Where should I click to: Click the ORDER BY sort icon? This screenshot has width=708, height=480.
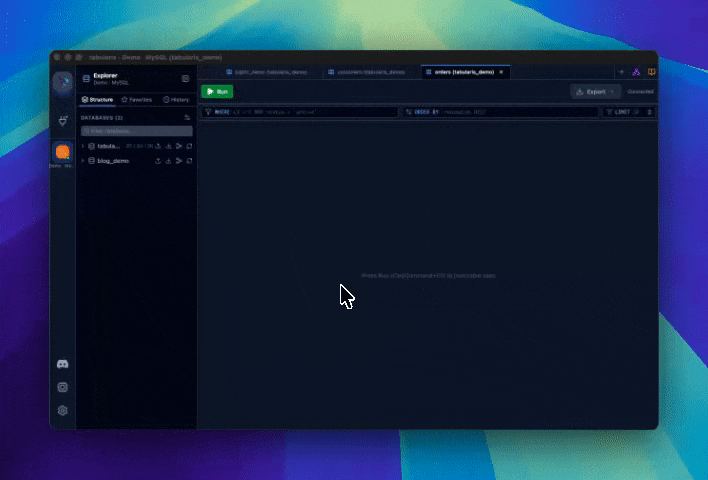(x=409, y=112)
